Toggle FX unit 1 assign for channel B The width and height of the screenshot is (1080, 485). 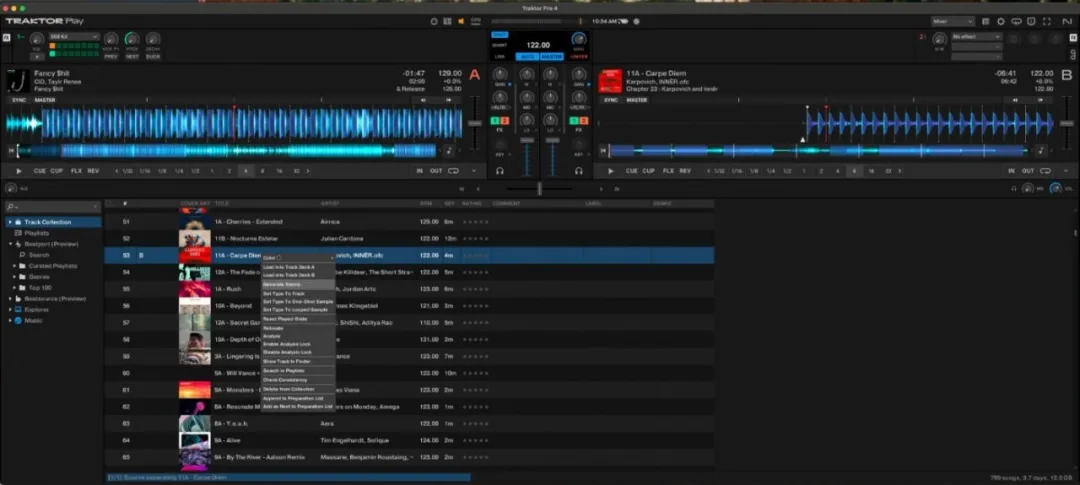574,121
